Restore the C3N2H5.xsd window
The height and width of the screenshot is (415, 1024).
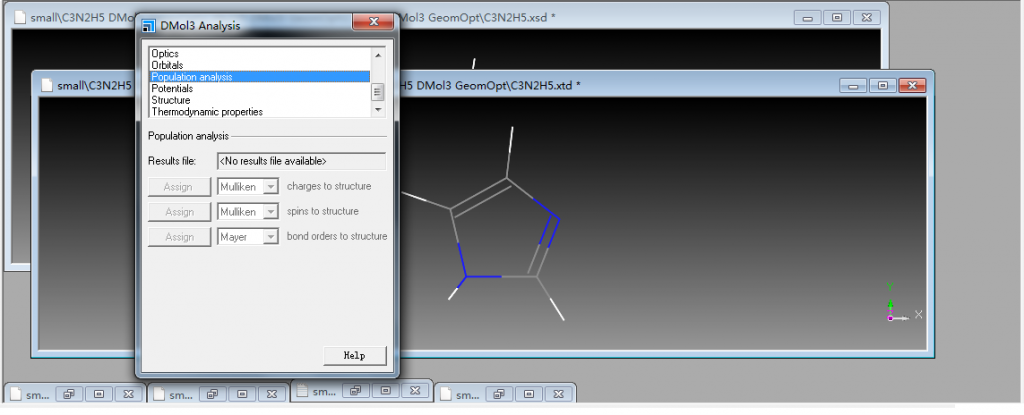coord(837,18)
